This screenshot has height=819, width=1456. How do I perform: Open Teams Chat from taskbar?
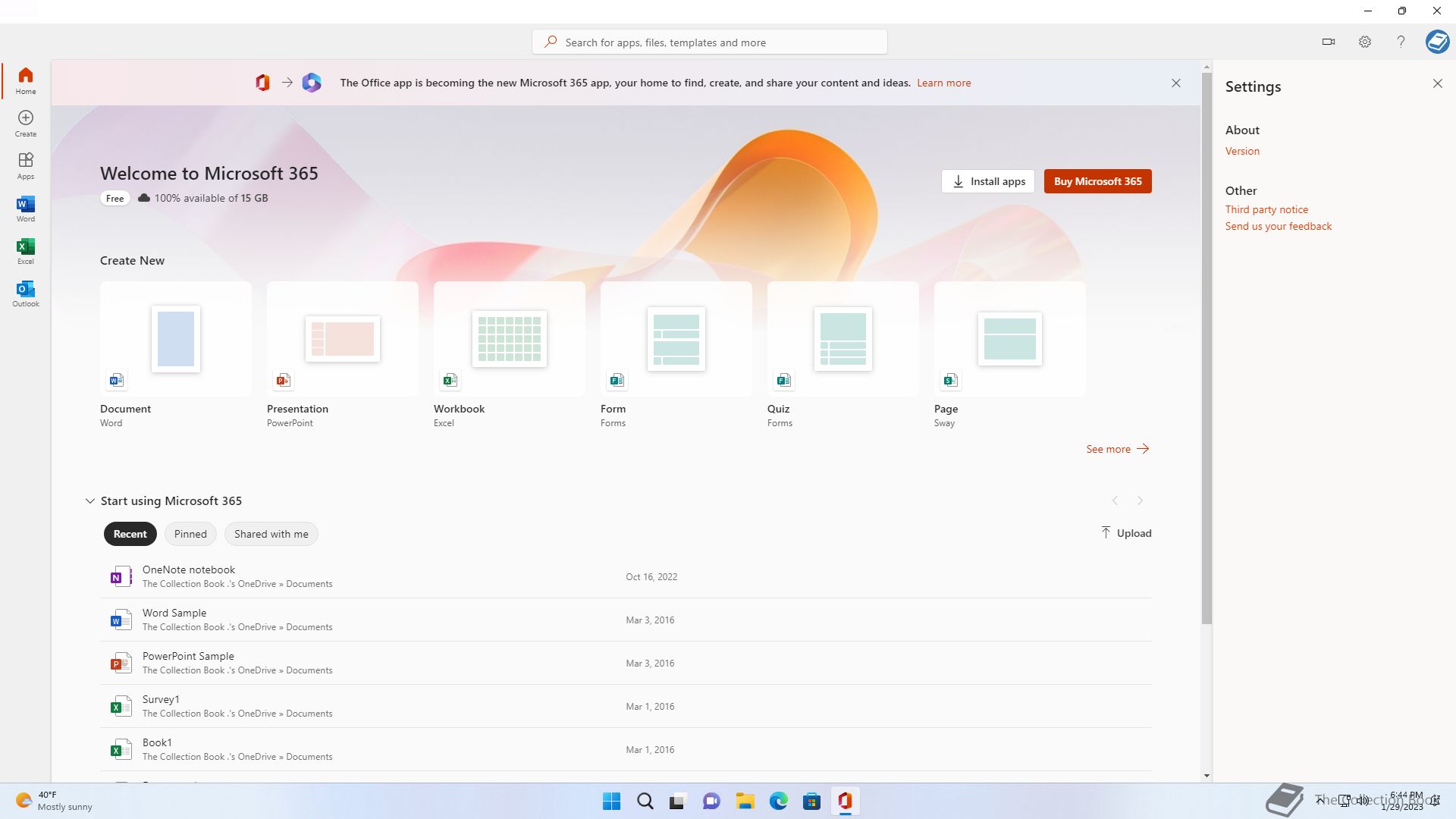coord(711,801)
